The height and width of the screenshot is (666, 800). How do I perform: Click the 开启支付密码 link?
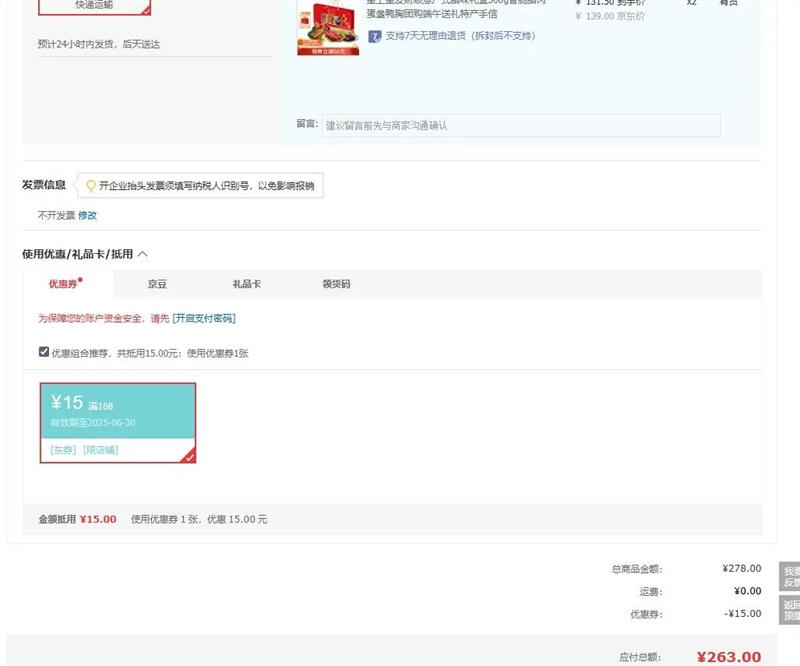pyautogui.click(x=204, y=318)
